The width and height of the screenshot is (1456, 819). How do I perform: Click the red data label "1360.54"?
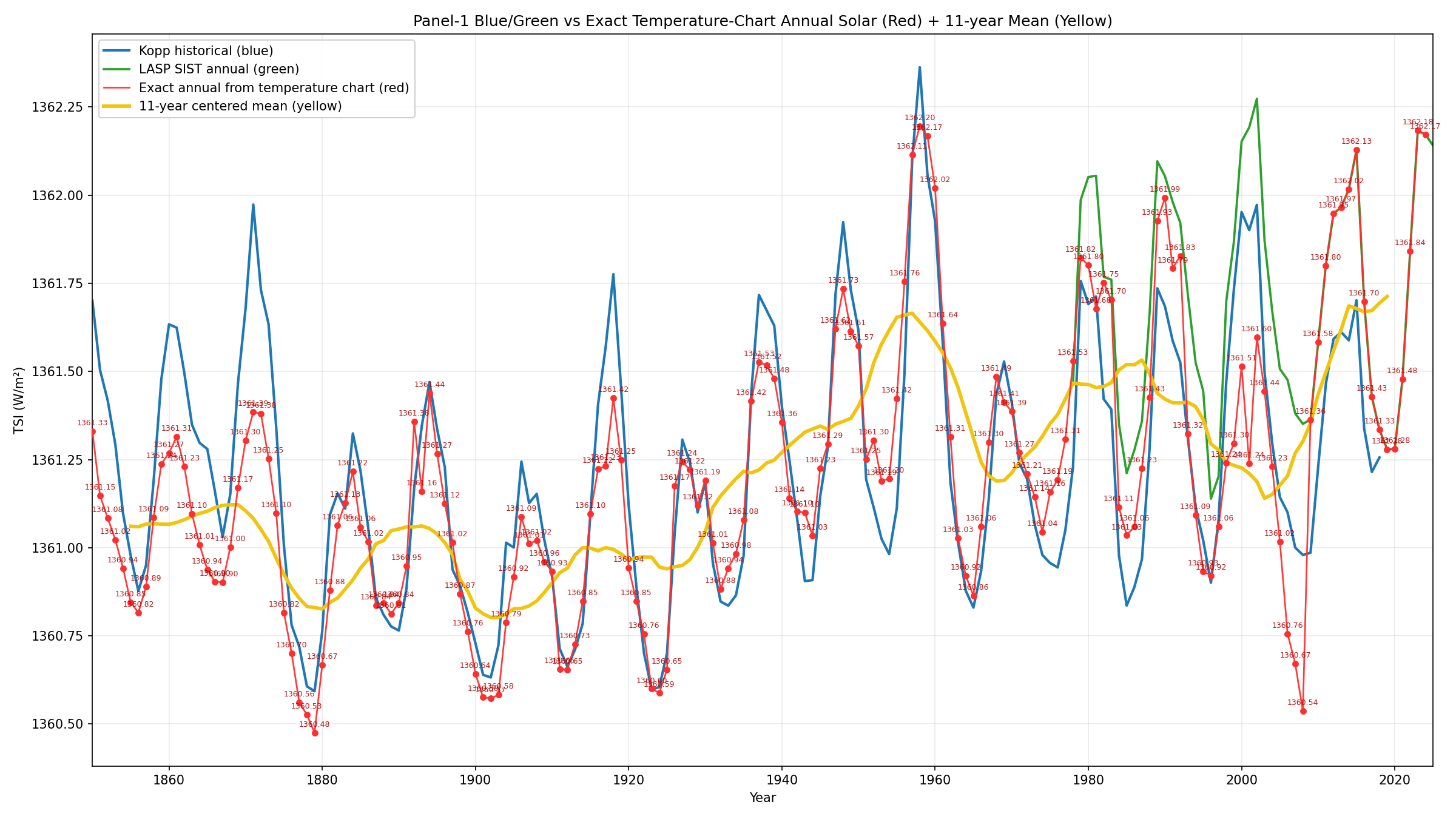1303,703
